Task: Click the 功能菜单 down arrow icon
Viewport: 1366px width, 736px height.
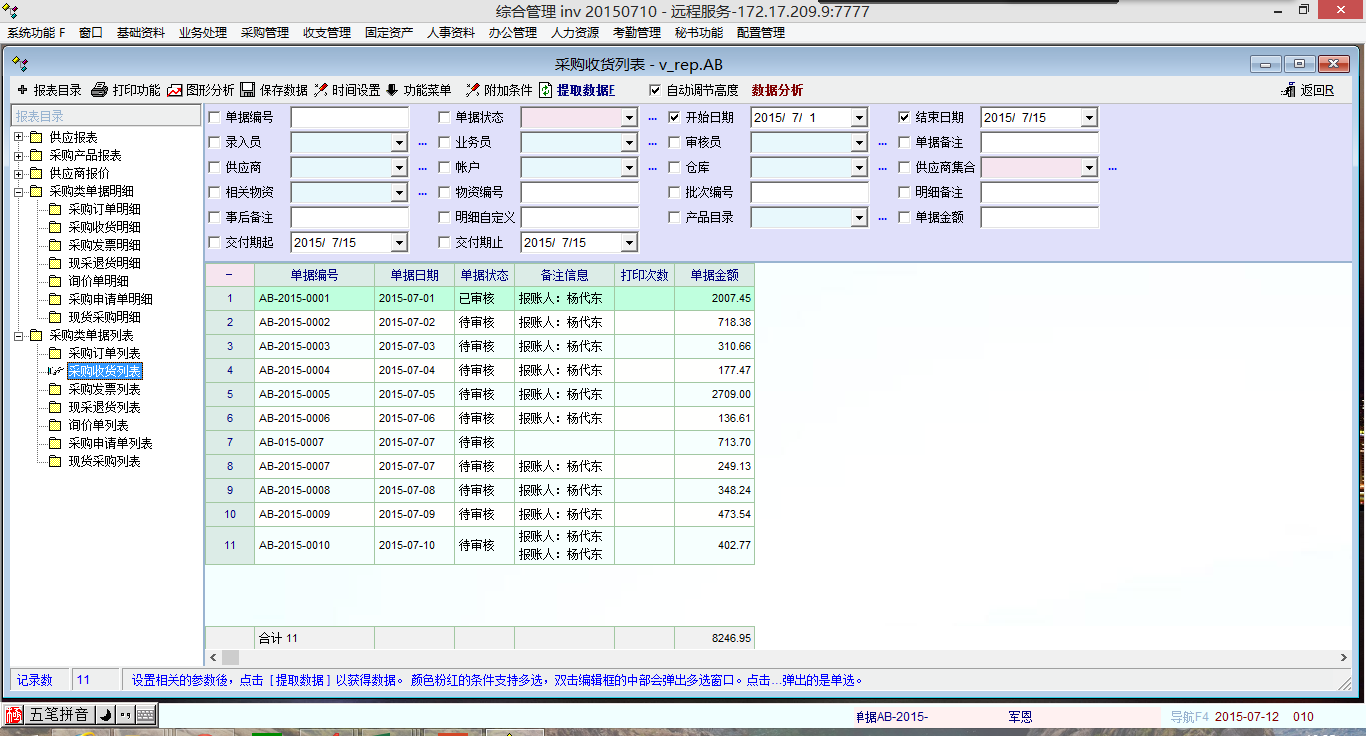Action: [x=392, y=90]
